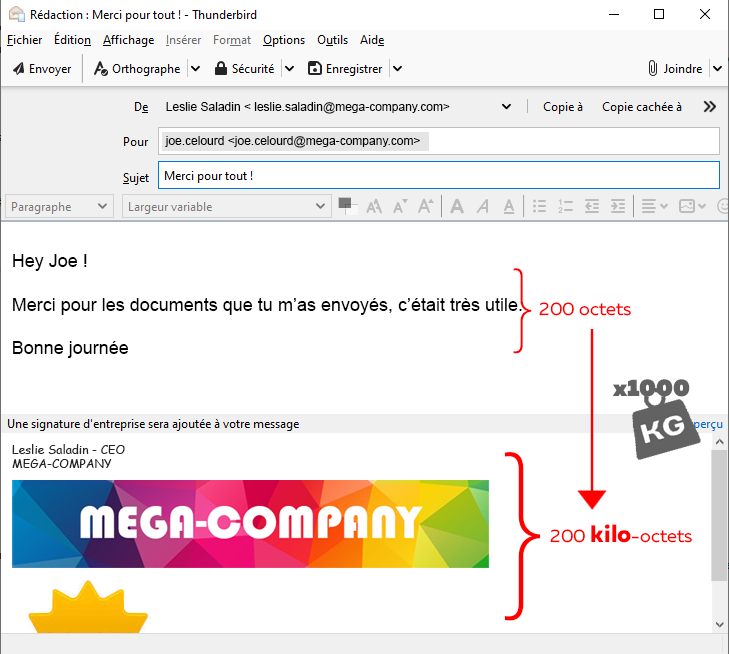
Task: Click the Copie à button
Action: click(x=563, y=107)
